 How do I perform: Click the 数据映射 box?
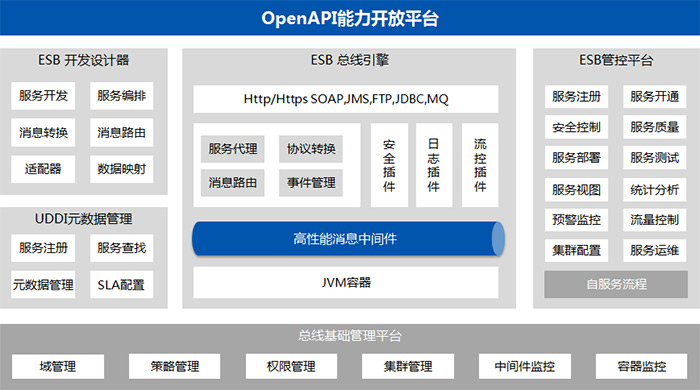tap(121, 169)
